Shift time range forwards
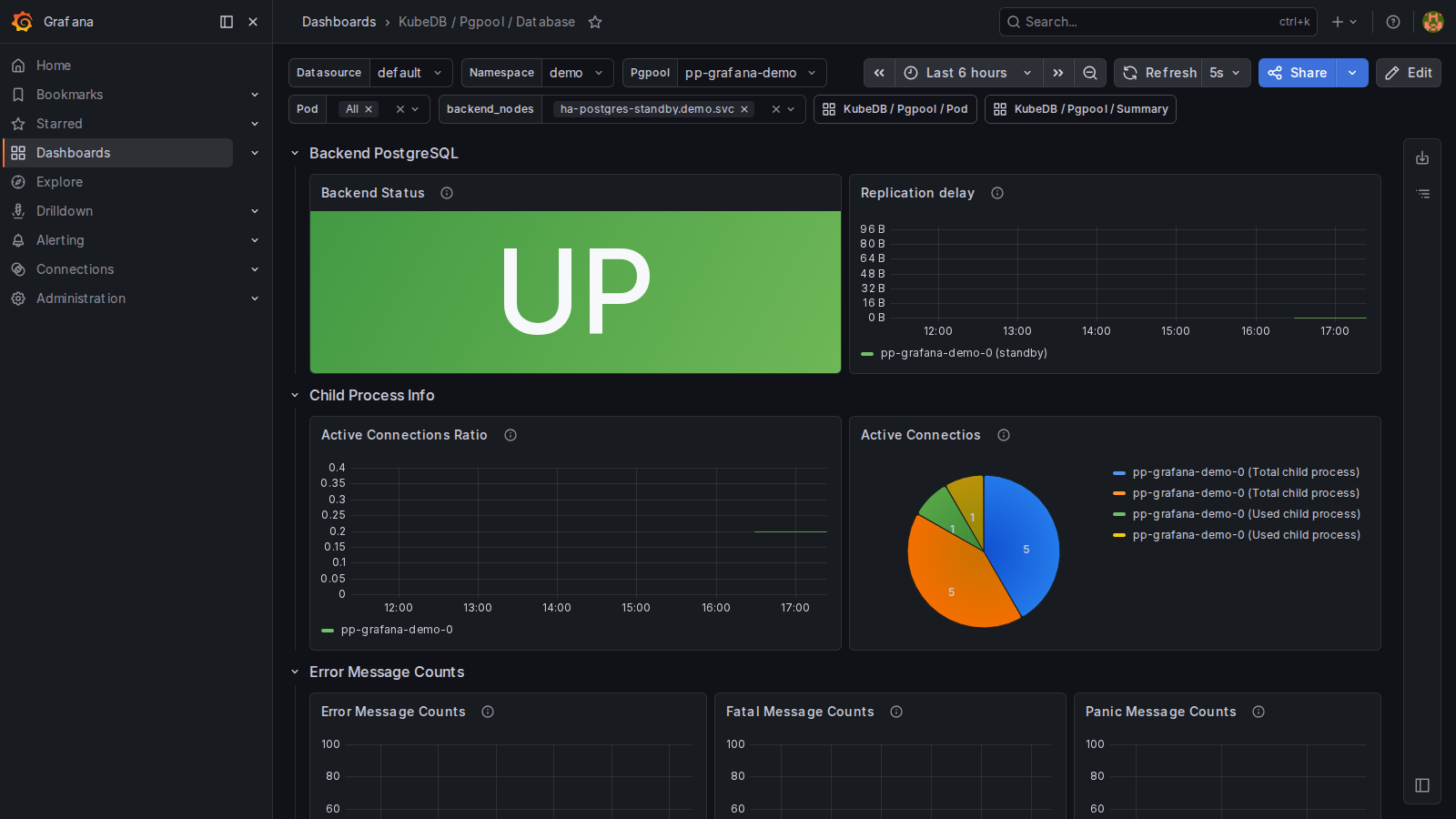 (x=1057, y=73)
